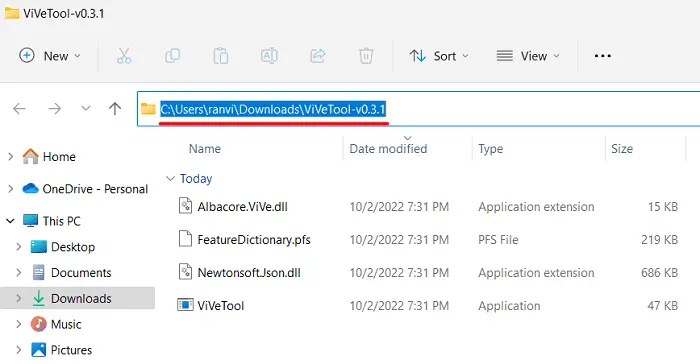The image size is (700, 364).
Task: Click the This PC monitor icon
Action: (30, 221)
